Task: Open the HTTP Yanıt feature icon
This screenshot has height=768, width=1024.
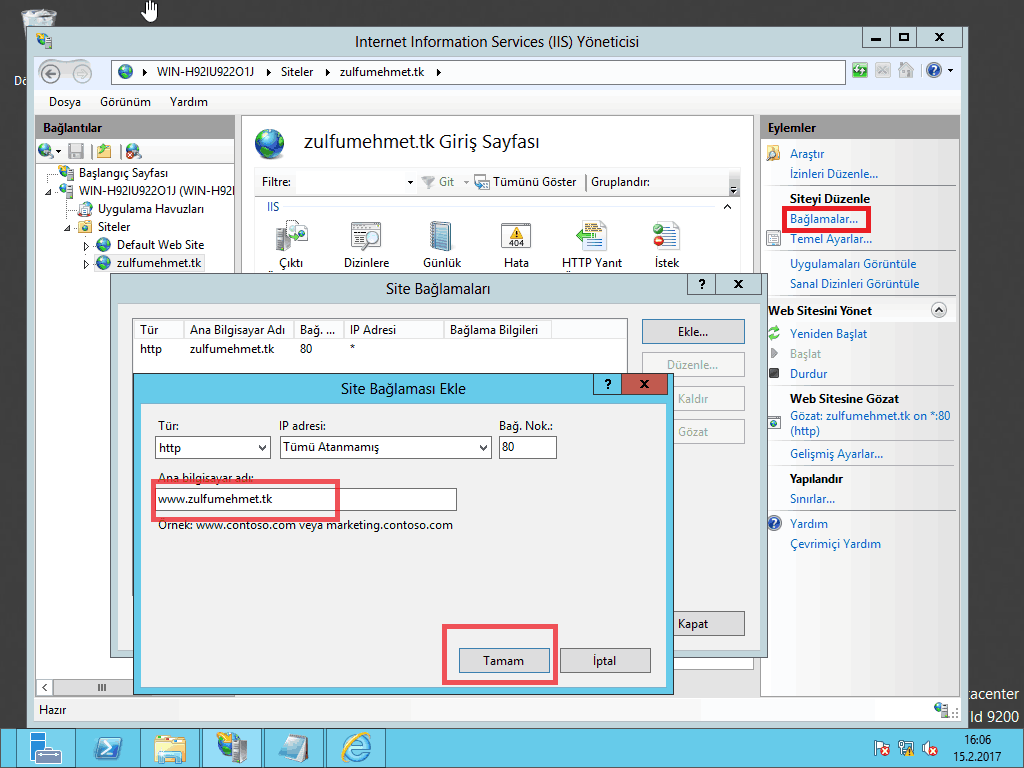Action: [592, 246]
